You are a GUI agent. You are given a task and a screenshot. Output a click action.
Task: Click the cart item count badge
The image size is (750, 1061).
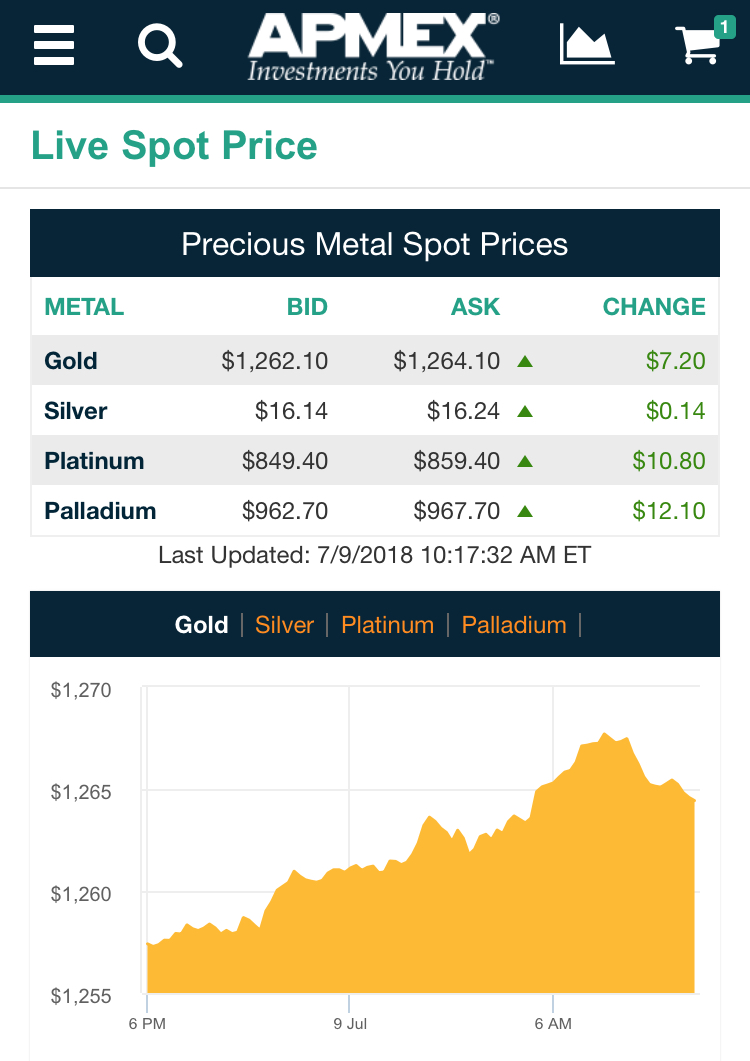(x=723, y=26)
